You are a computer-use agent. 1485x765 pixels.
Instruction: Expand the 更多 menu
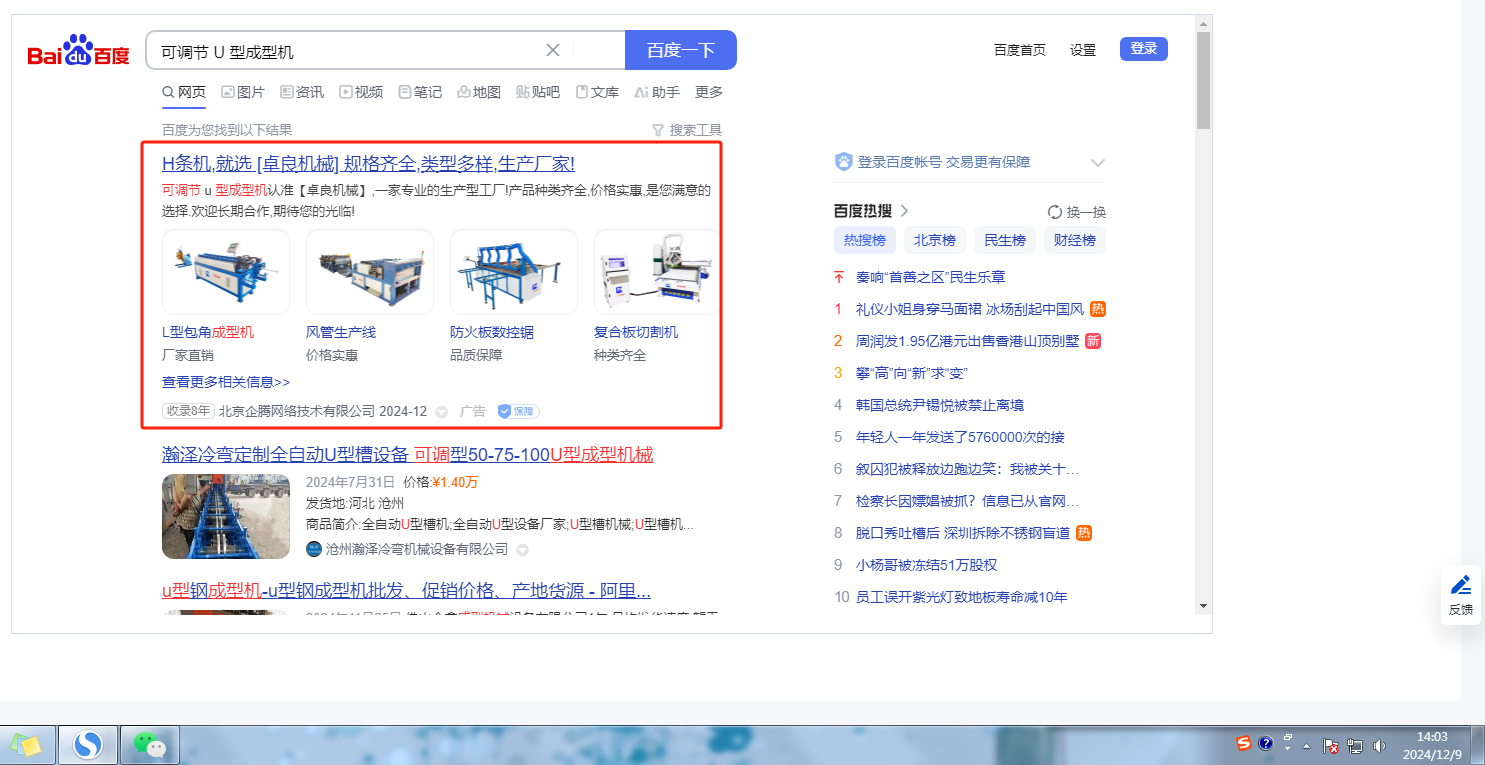click(709, 92)
